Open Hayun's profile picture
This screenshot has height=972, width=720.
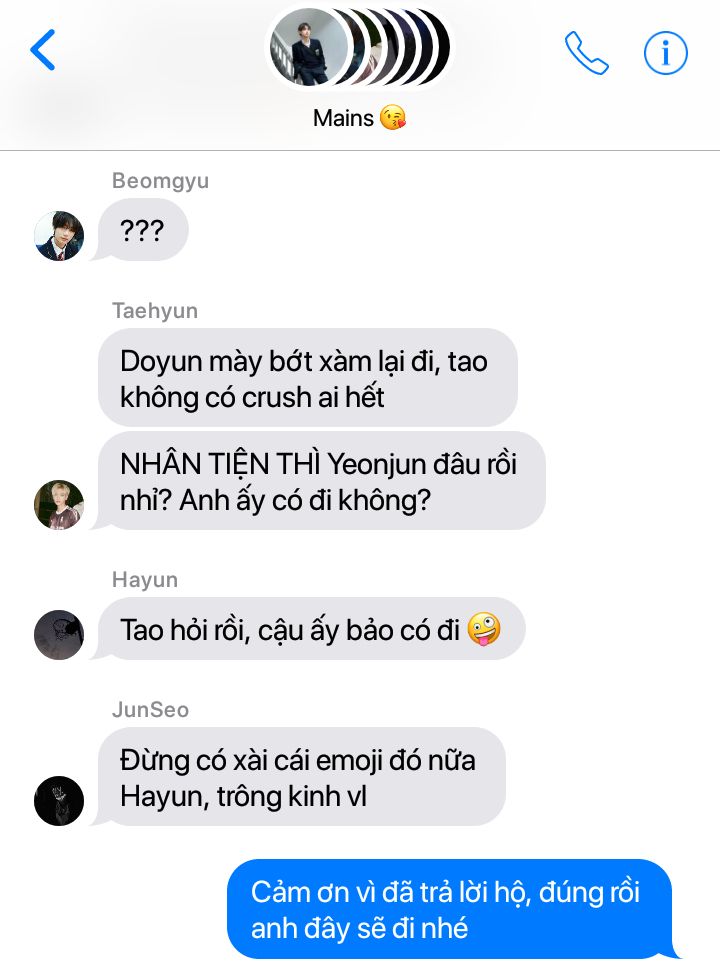tap(59, 635)
